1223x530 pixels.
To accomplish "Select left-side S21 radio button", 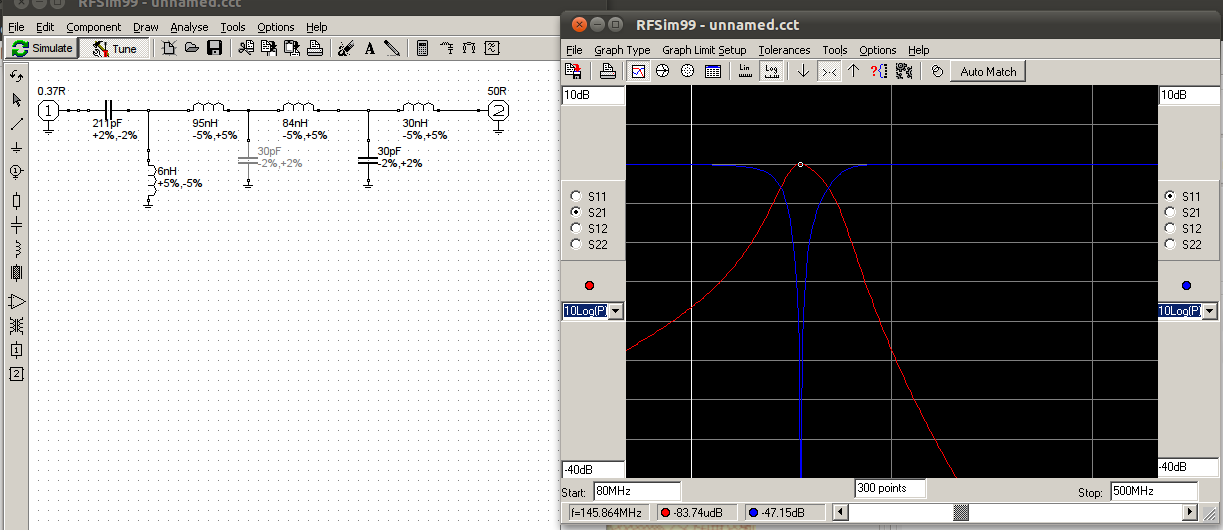I will (575, 212).
